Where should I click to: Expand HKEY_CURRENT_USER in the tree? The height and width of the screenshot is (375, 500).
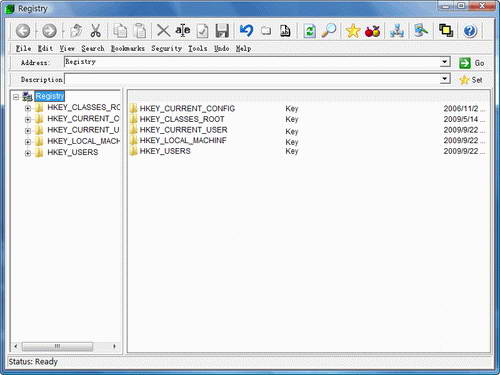point(28,131)
